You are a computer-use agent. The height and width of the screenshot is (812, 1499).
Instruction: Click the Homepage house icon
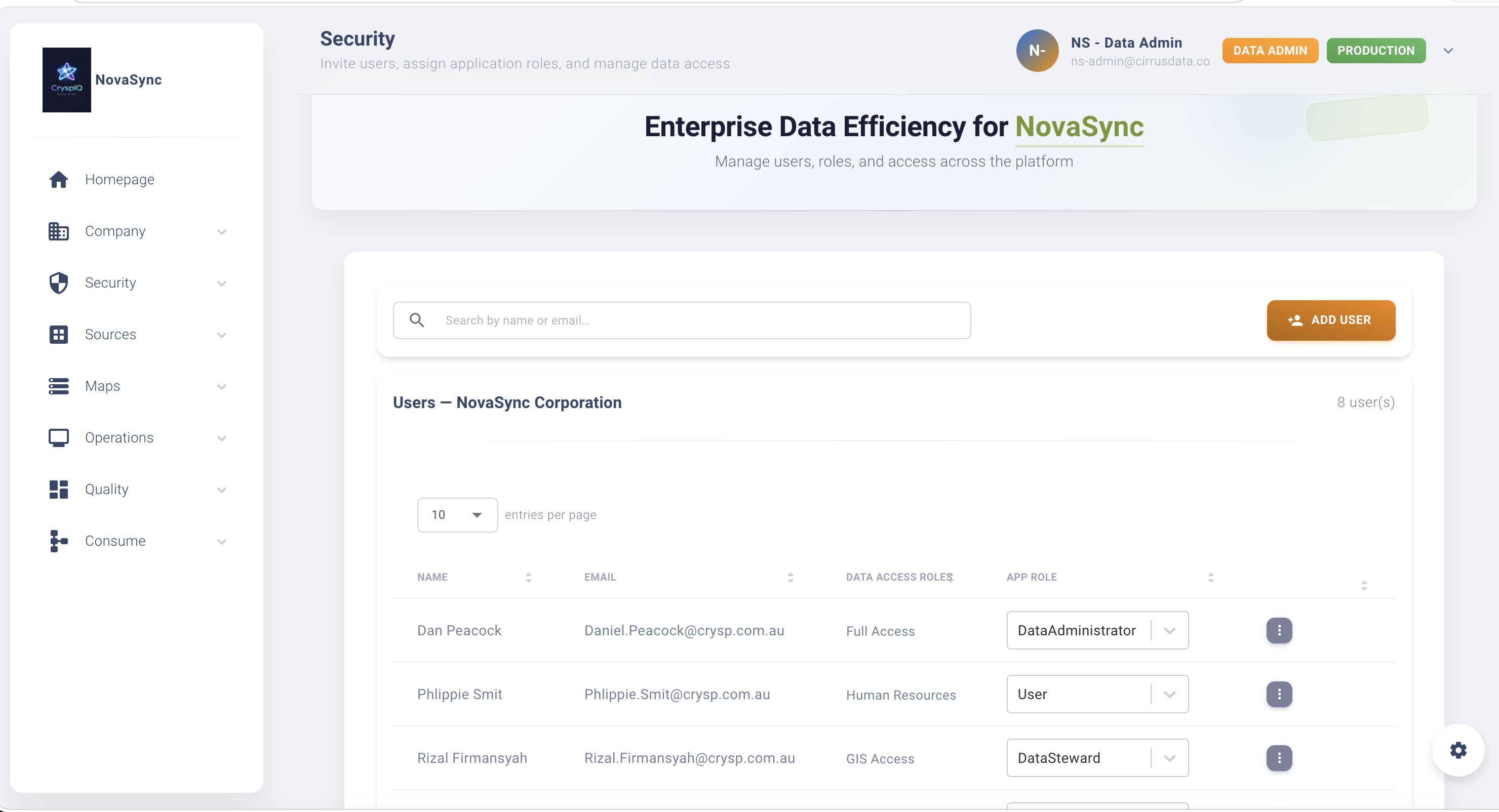pyautogui.click(x=58, y=180)
